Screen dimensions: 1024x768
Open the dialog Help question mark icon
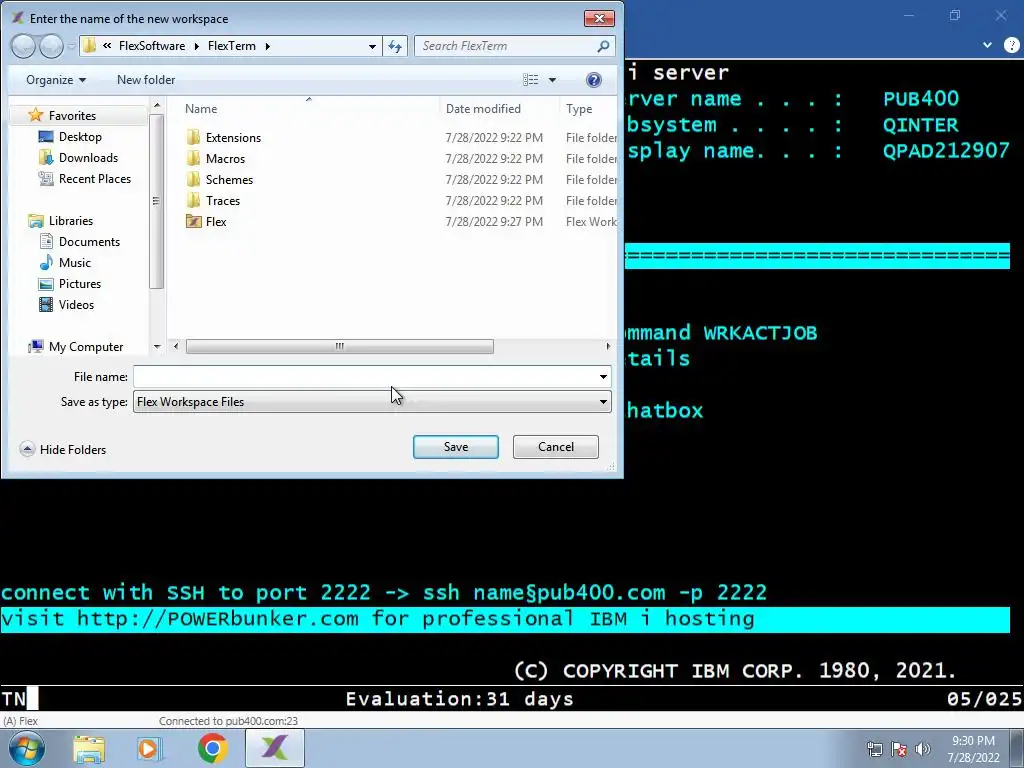pyautogui.click(x=594, y=80)
